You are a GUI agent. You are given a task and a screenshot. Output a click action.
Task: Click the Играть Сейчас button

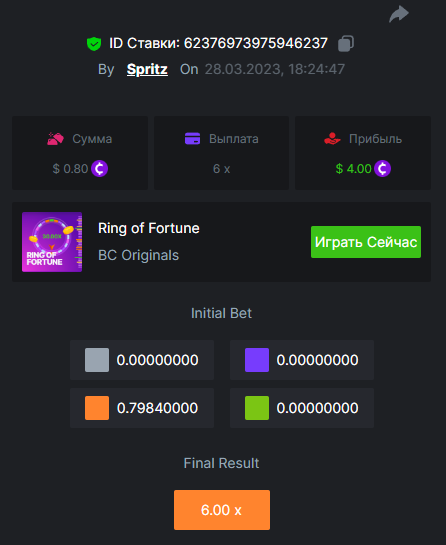(366, 242)
